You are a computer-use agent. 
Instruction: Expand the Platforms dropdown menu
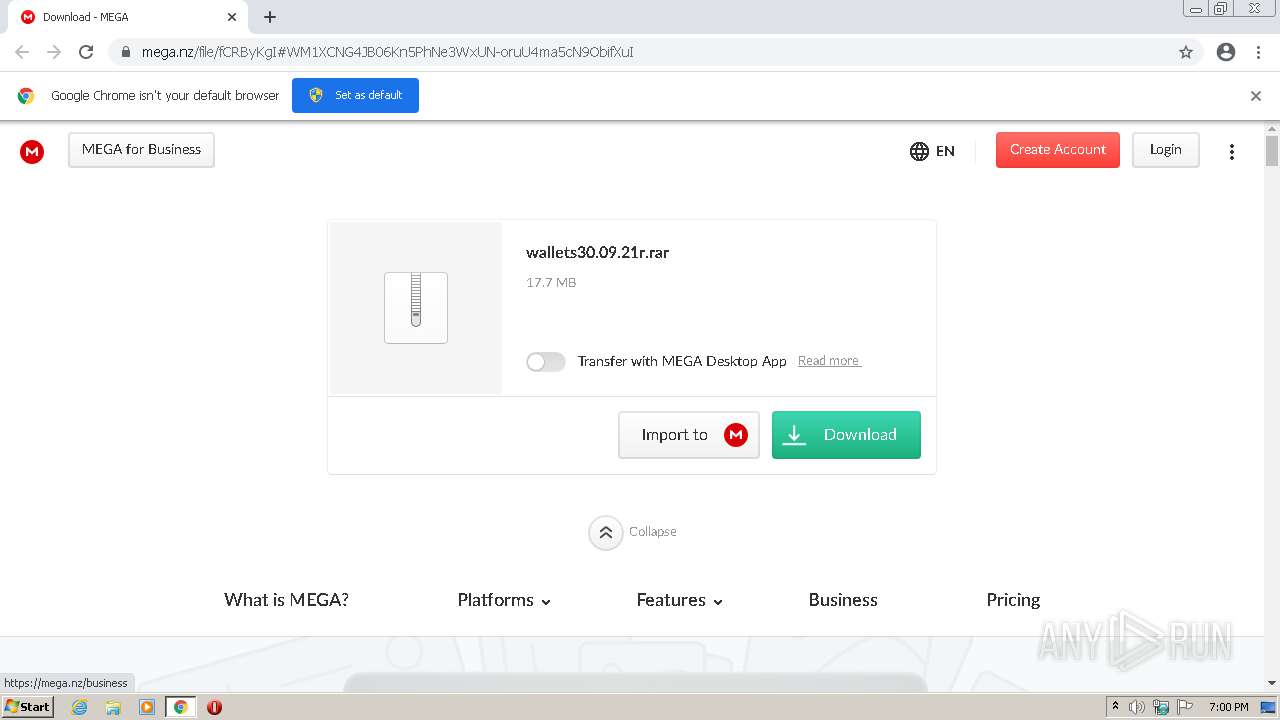[504, 600]
